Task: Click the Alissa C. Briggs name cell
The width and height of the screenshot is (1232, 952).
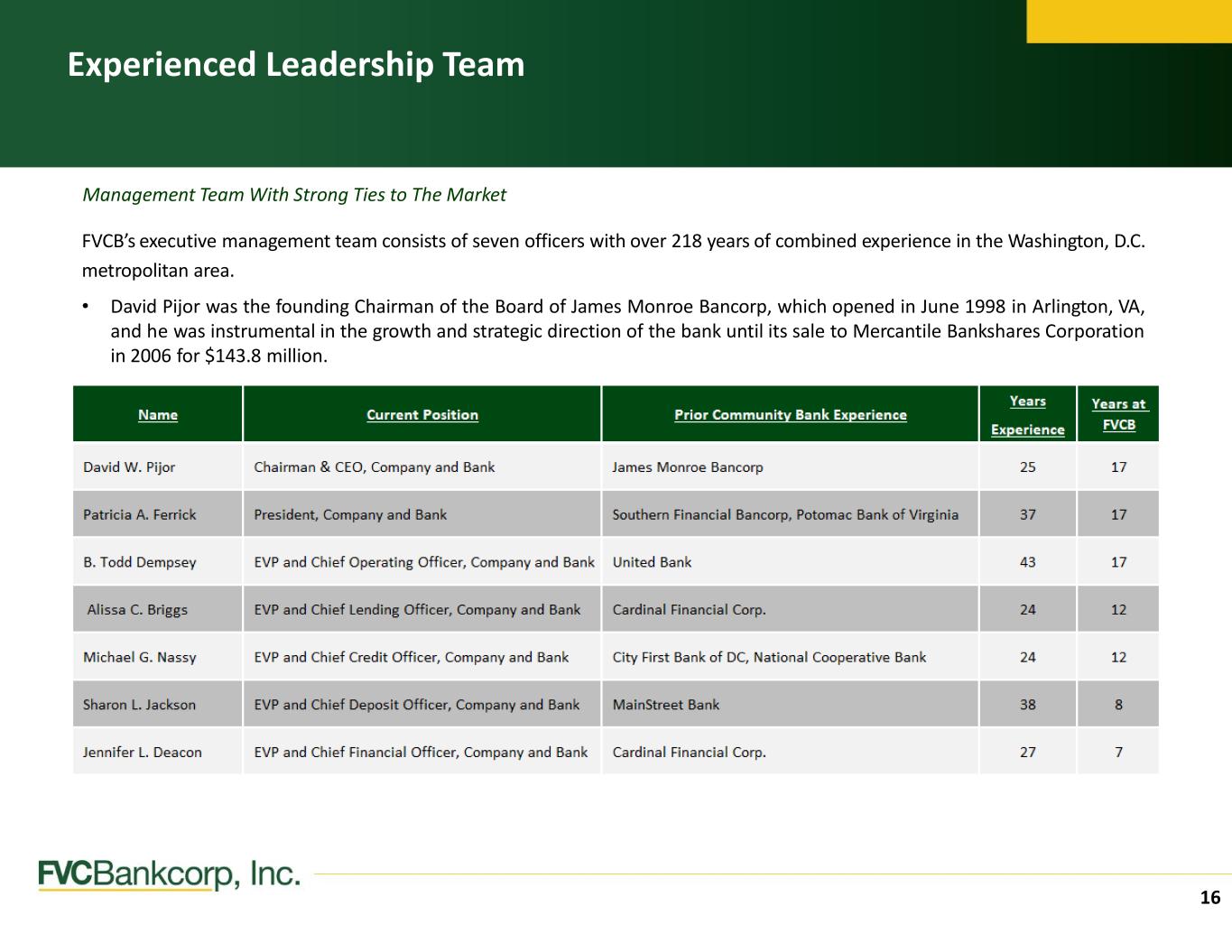Action: tap(137, 610)
